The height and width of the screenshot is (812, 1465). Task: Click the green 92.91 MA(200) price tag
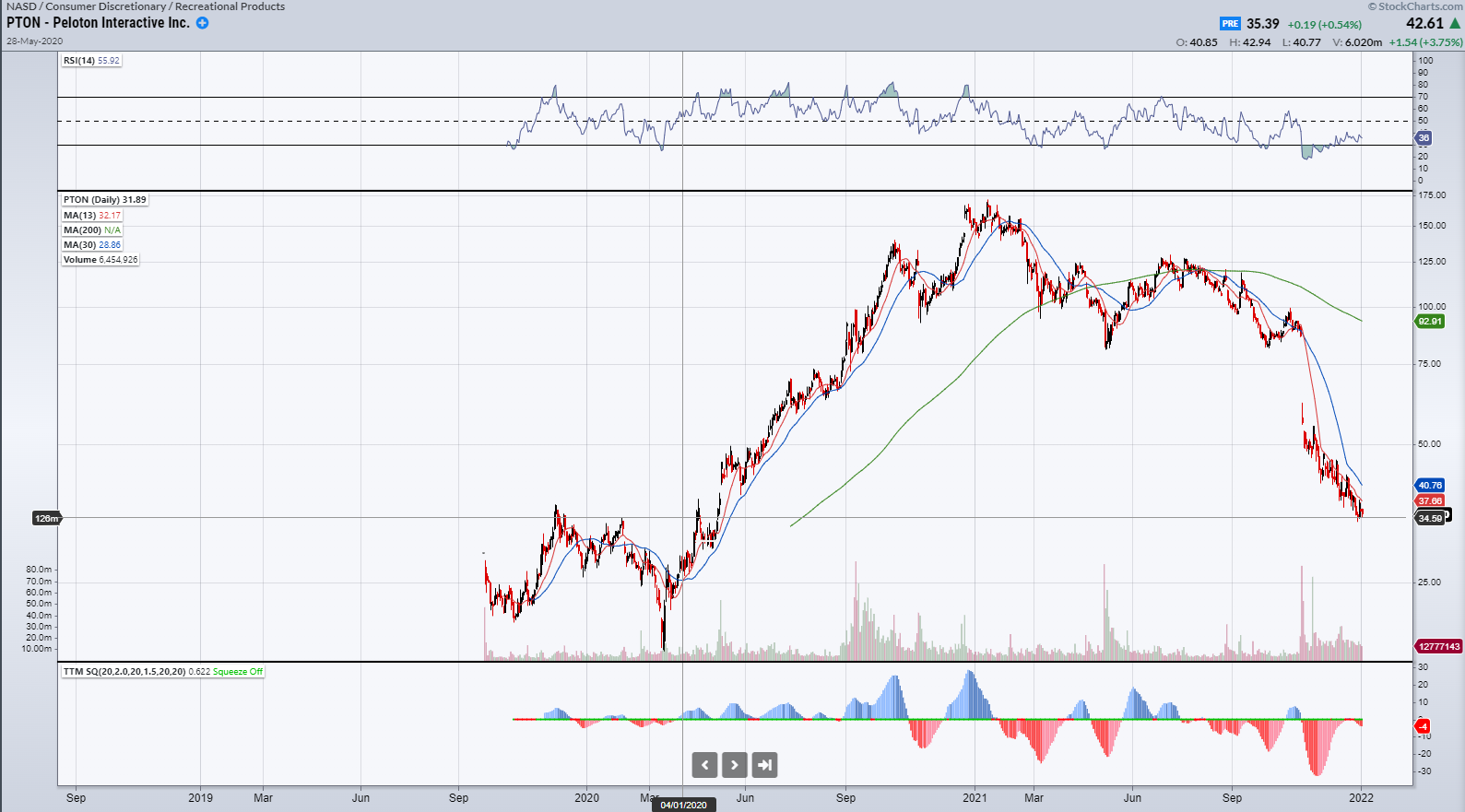pos(1430,322)
